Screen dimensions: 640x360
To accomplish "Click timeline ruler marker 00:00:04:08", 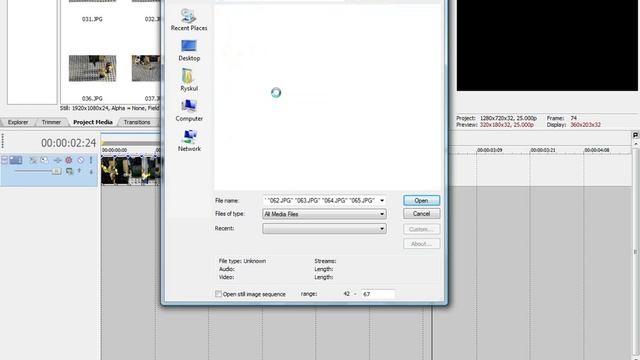I will click(x=597, y=150).
